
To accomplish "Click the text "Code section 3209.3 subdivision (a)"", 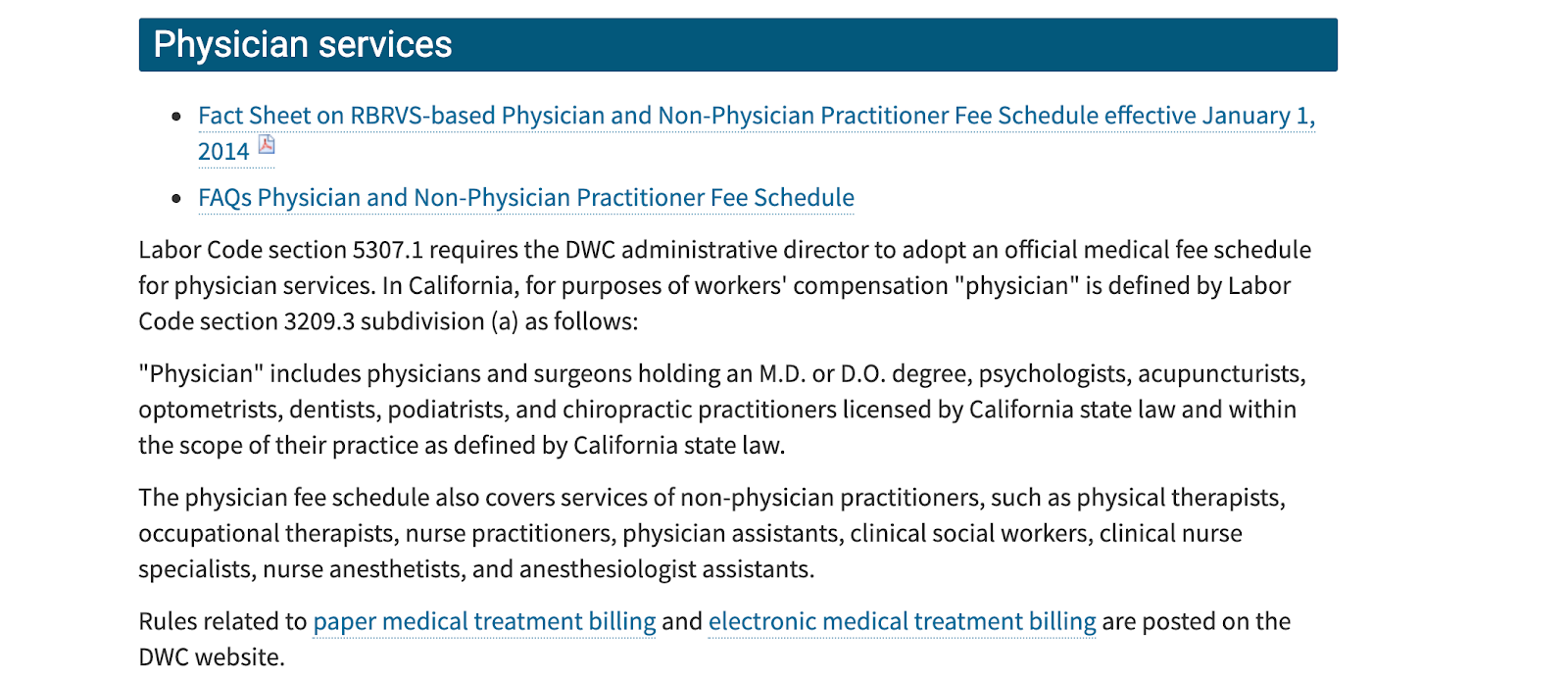I will 328,321.
